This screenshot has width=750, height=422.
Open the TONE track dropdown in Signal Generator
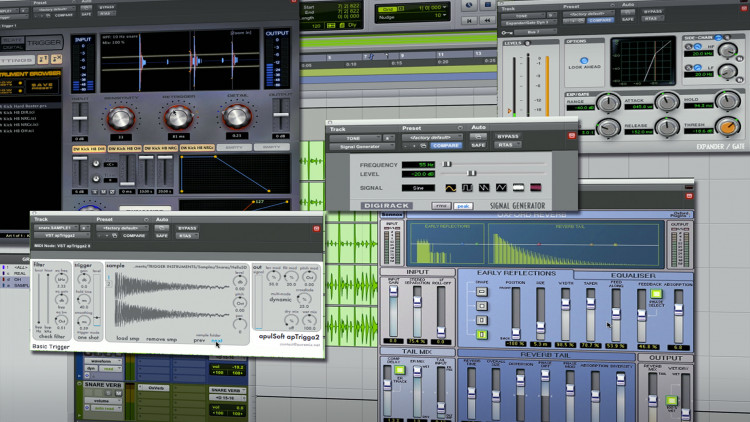(x=354, y=138)
